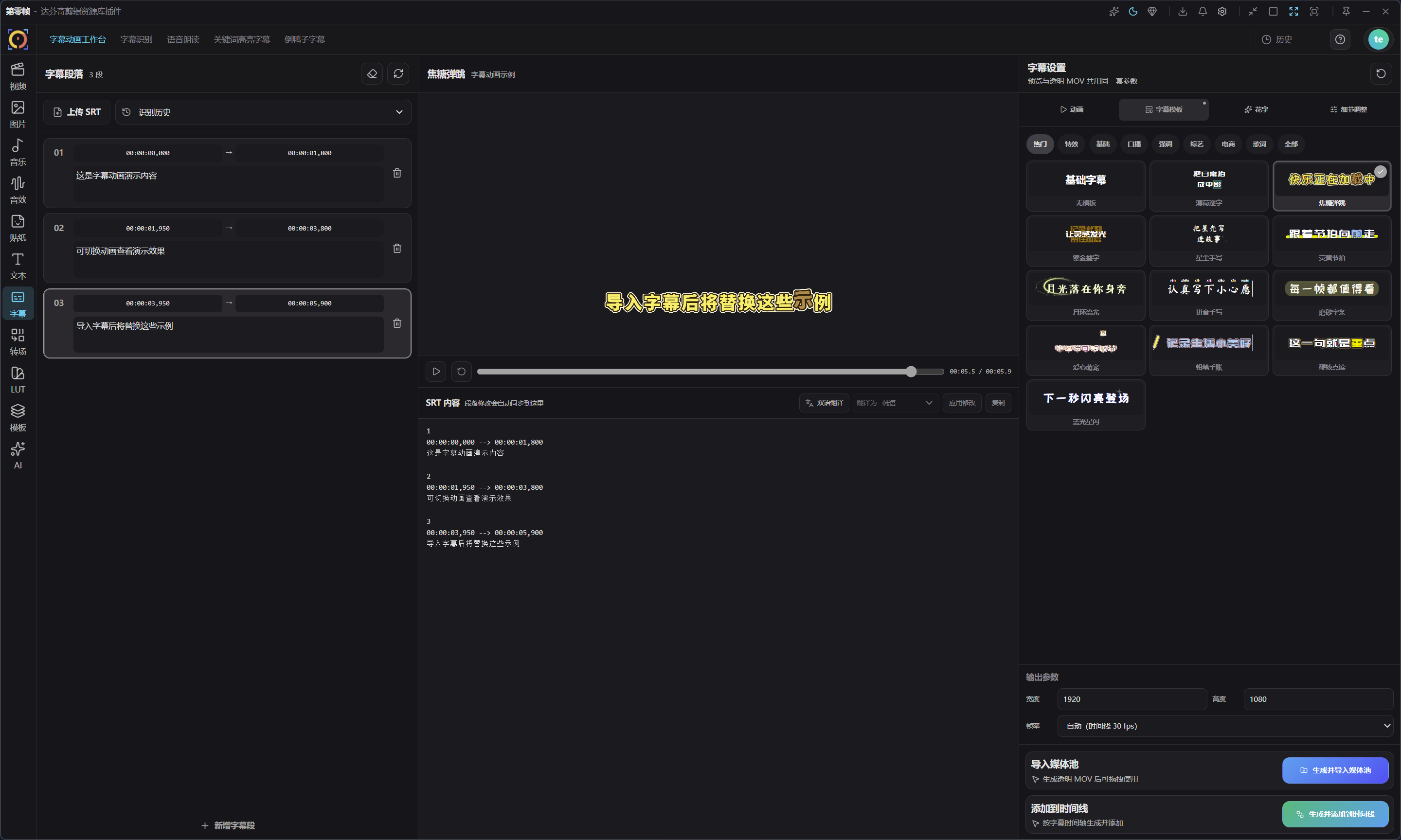Delete subtitle segment 03
The width and height of the screenshot is (1401, 840).
click(397, 323)
